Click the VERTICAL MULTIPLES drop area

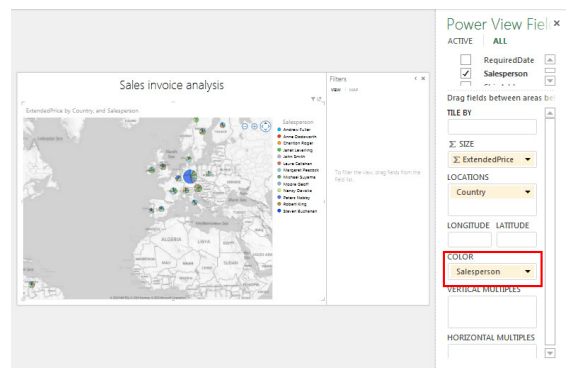click(492, 311)
